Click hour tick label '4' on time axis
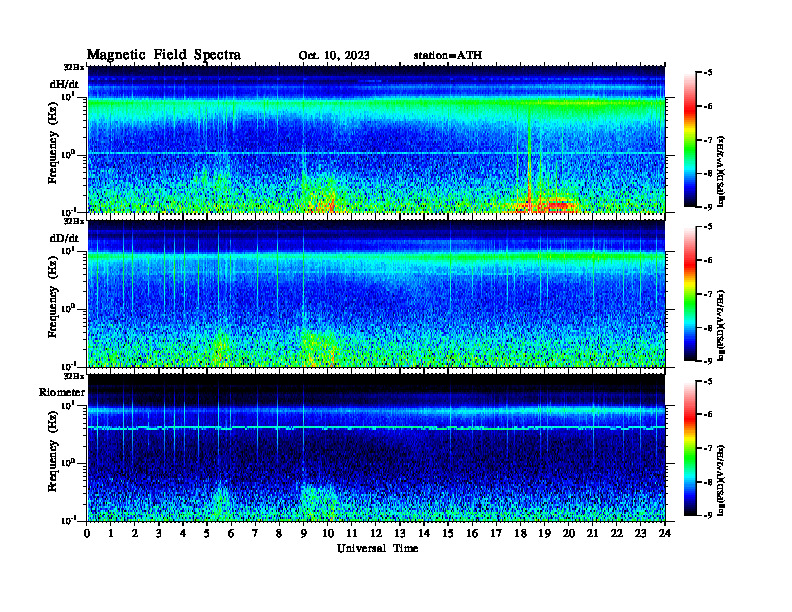 click(183, 533)
